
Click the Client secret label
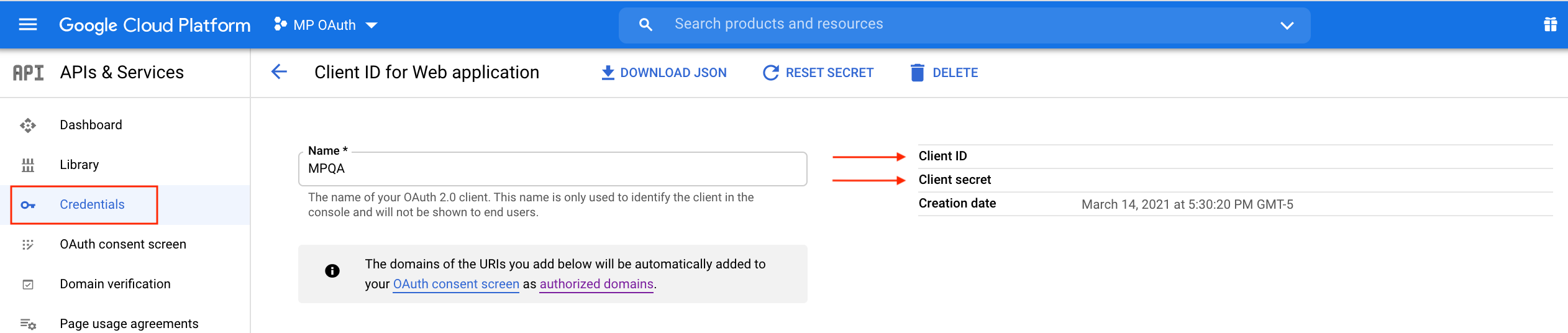pos(955,180)
